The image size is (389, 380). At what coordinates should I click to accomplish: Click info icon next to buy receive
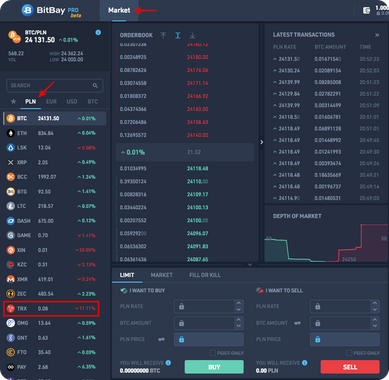[168, 363]
